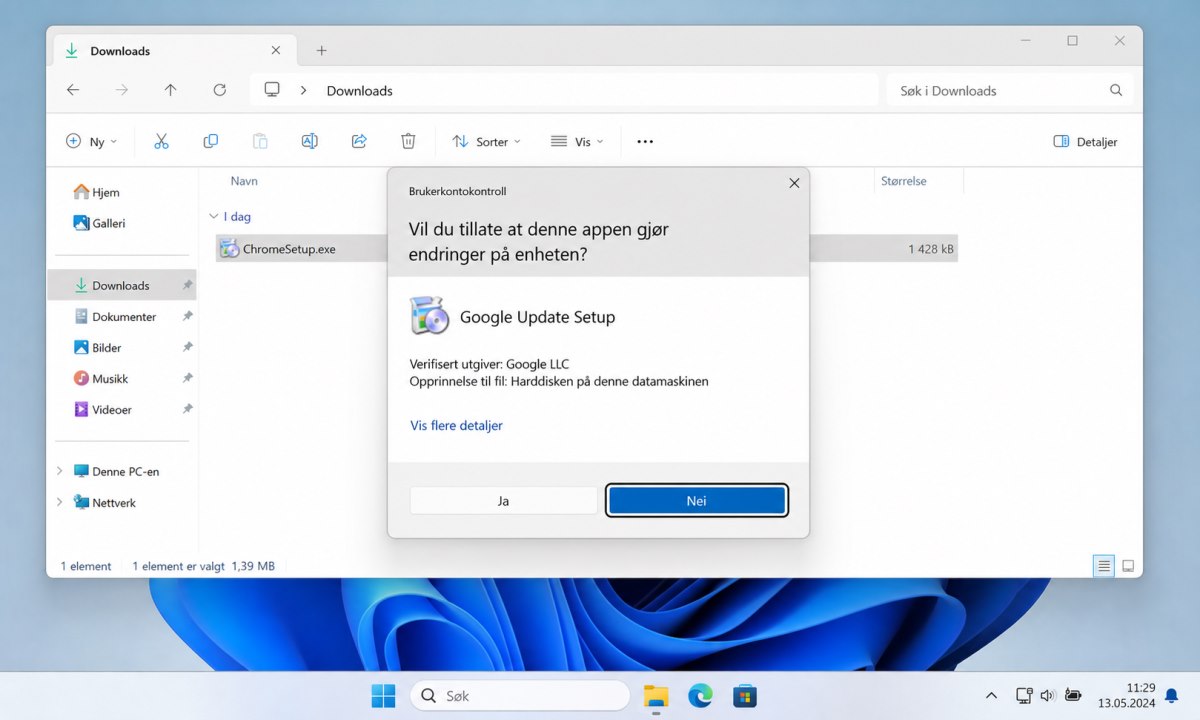Click Downloads in the address bar

pyautogui.click(x=359, y=90)
